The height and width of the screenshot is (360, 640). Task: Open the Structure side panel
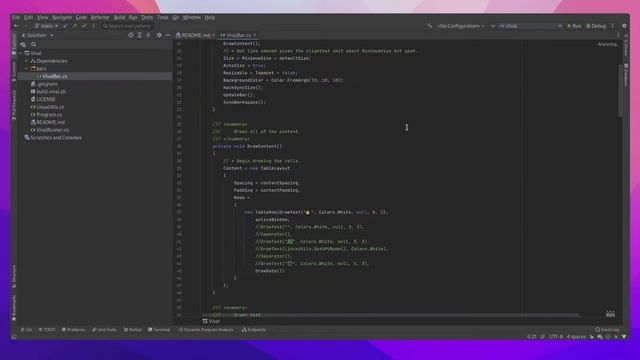point(14,276)
